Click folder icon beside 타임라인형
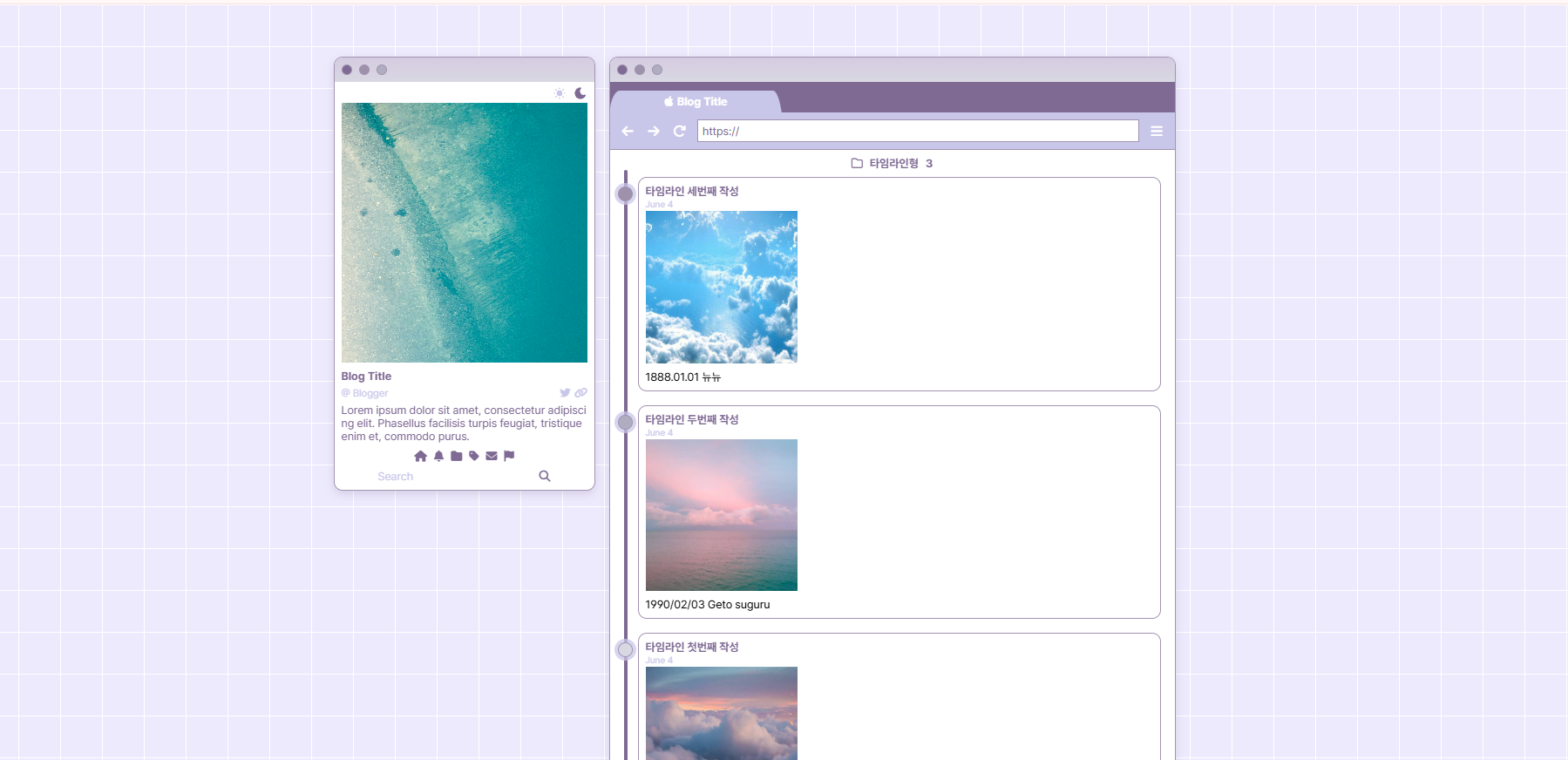Image resolution: width=1568 pixels, height=760 pixels. [857, 163]
